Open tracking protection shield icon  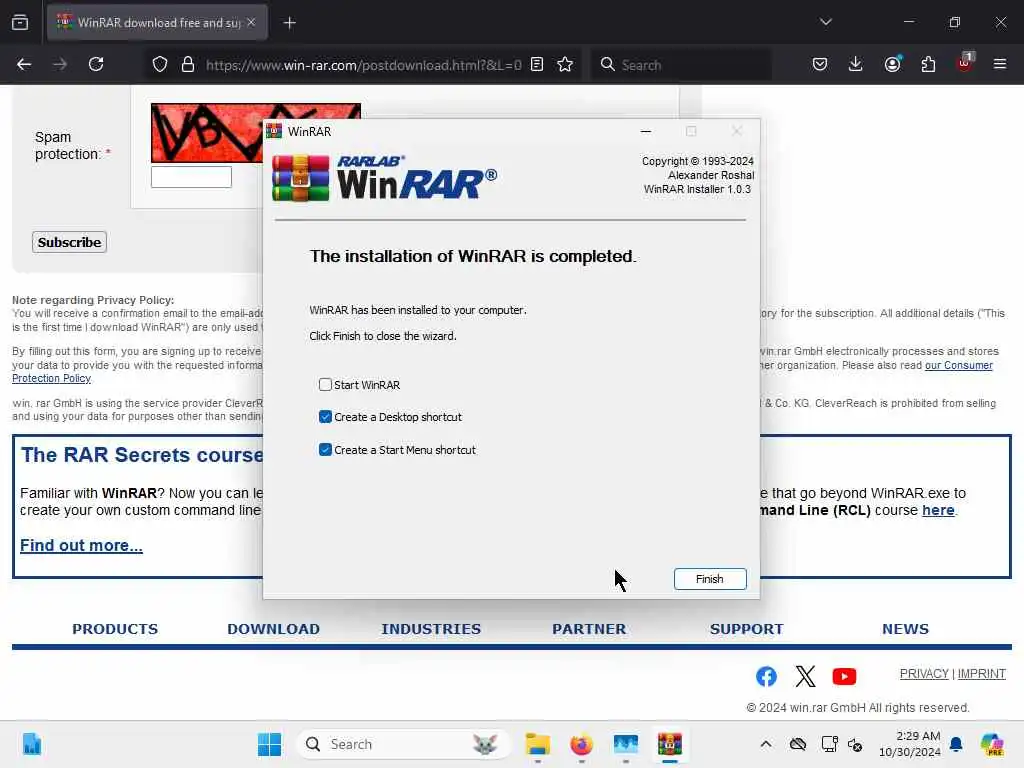coord(160,65)
